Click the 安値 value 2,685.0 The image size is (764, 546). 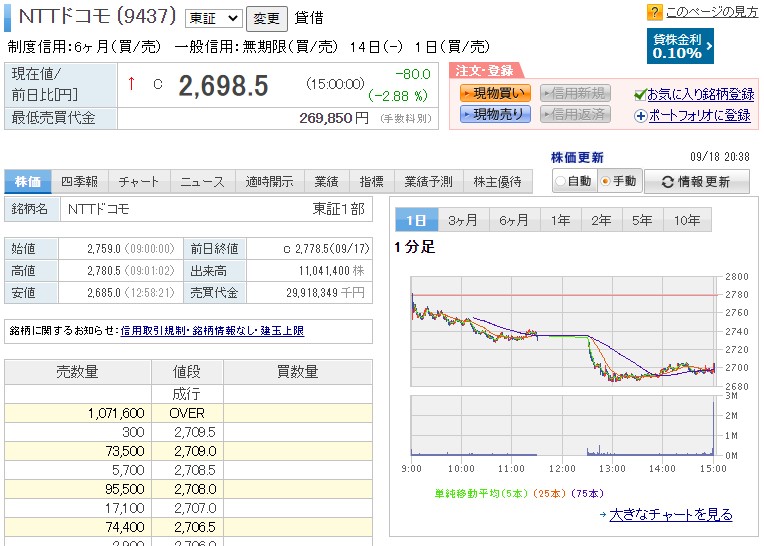point(104,293)
